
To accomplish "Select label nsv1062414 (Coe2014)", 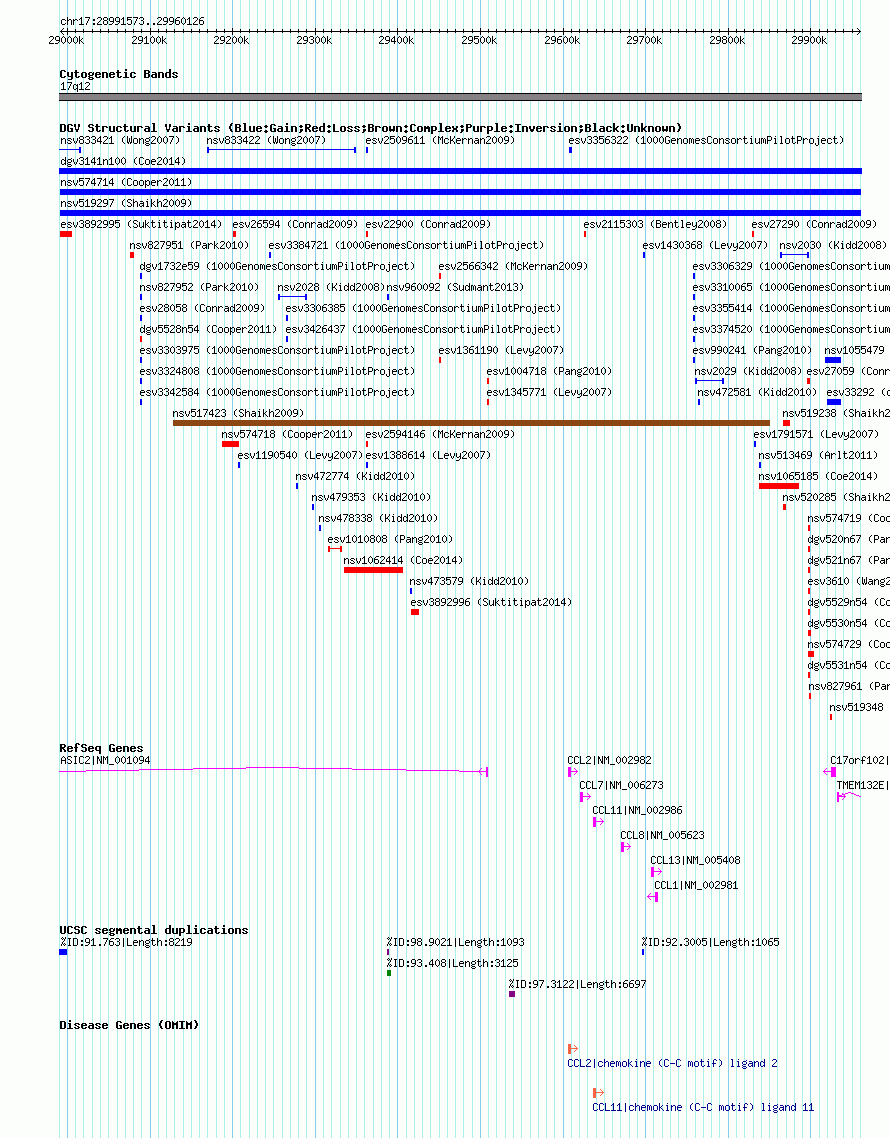I will pos(403,560).
